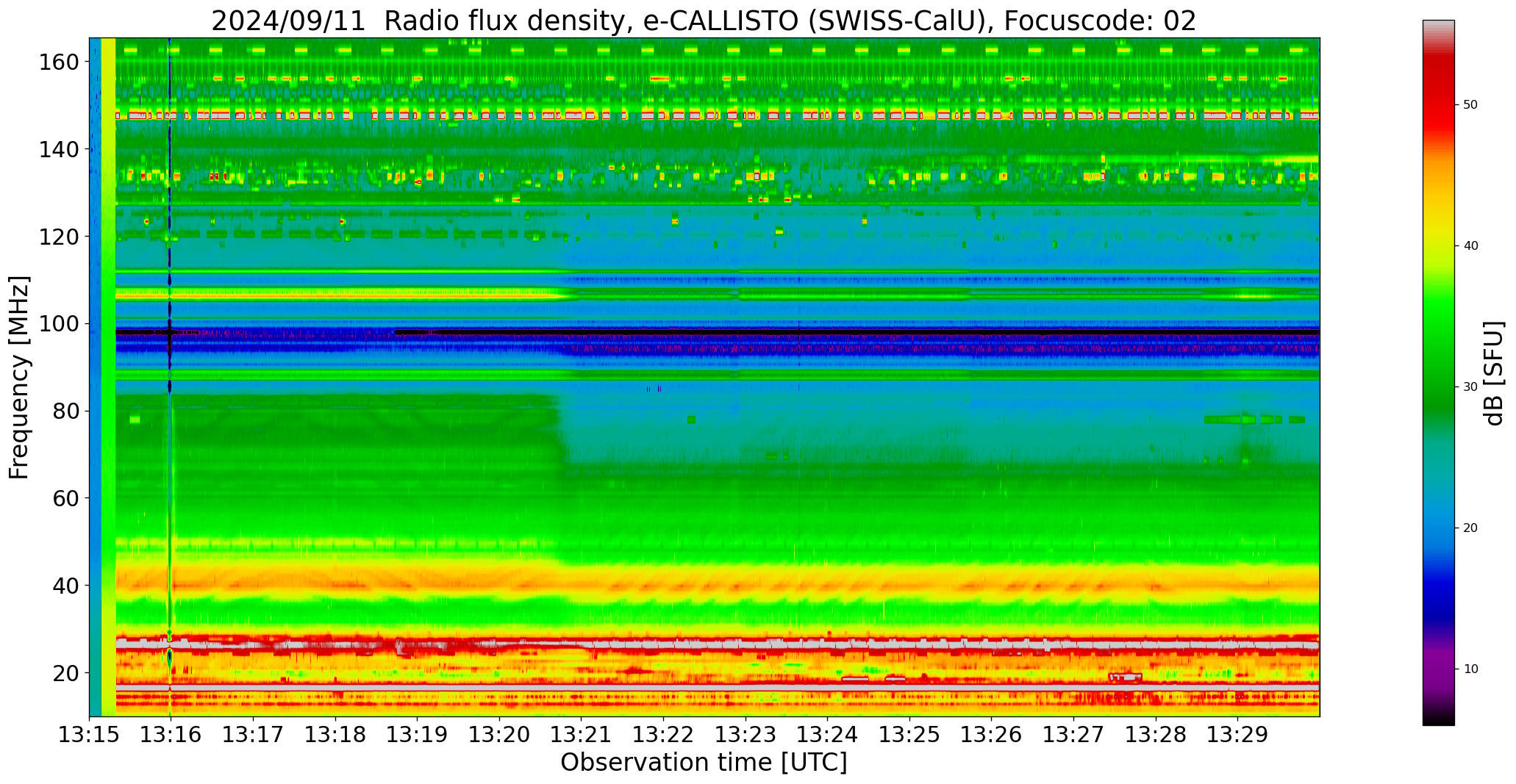1516x784 pixels.
Task: Click the 13:20 time tick label
Action: pyautogui.click(x=499, y=734)
